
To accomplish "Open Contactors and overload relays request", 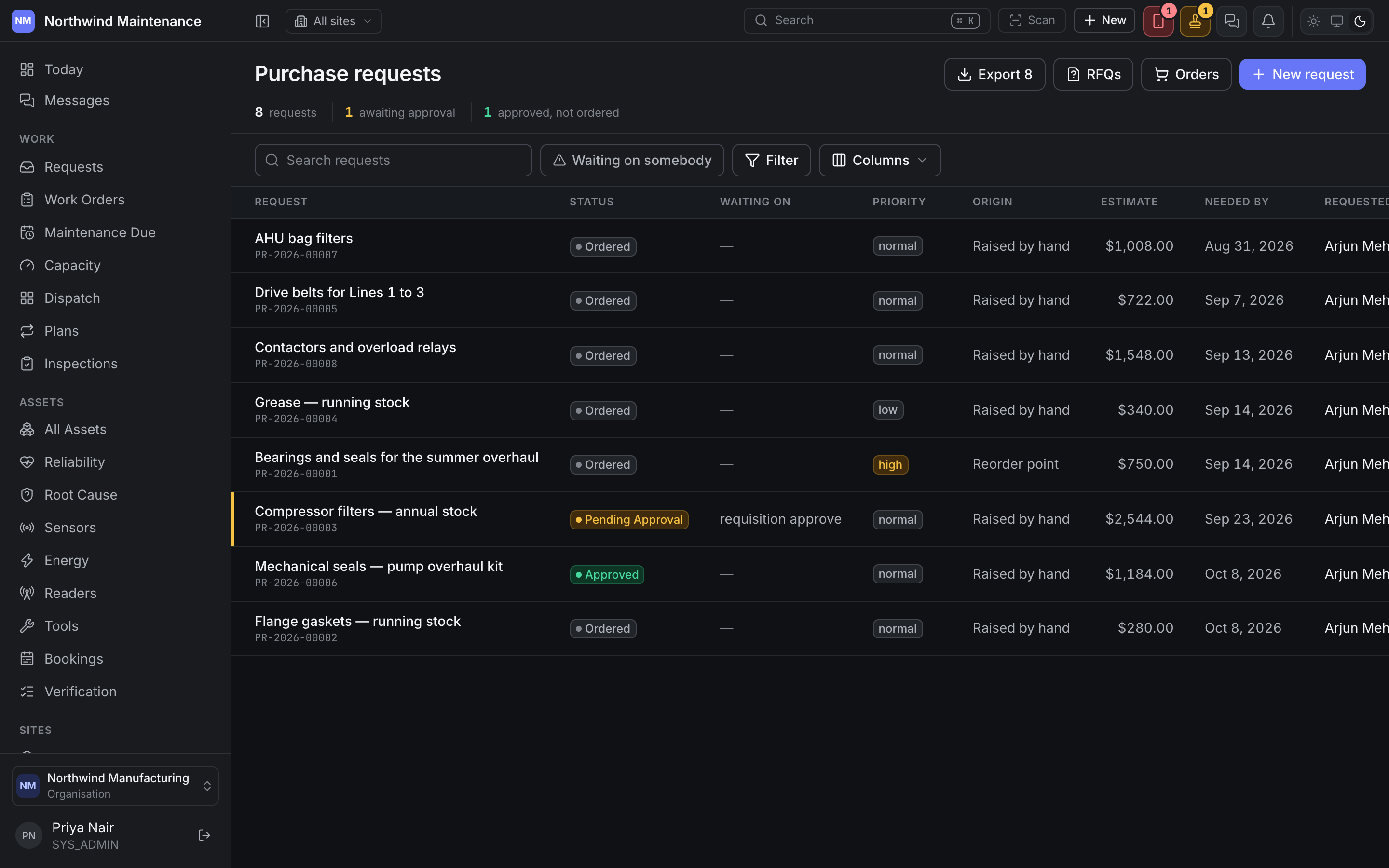I will click(355, 347).
